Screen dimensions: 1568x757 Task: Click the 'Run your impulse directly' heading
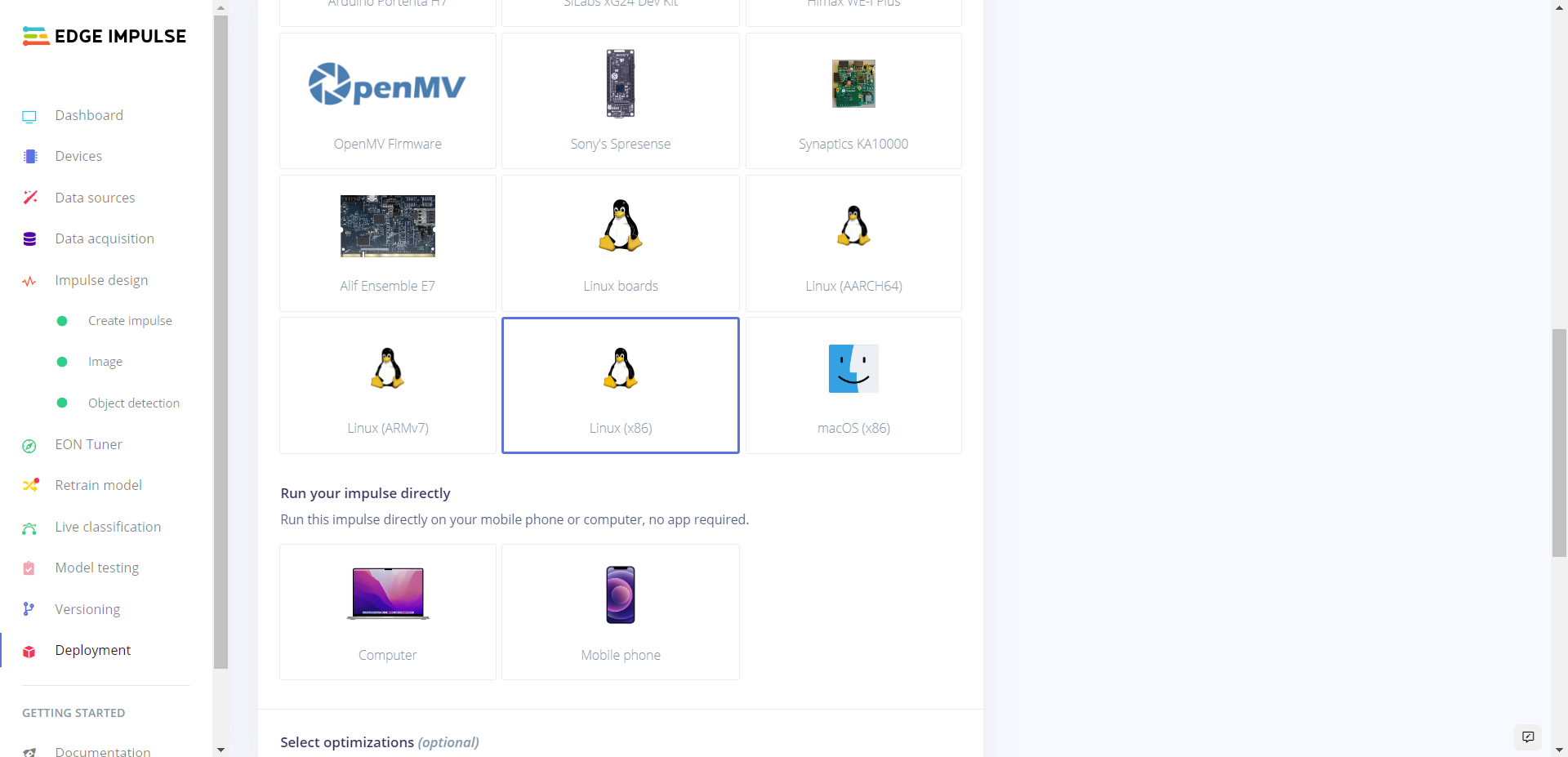pyautogui.click(x=365, y=493)
